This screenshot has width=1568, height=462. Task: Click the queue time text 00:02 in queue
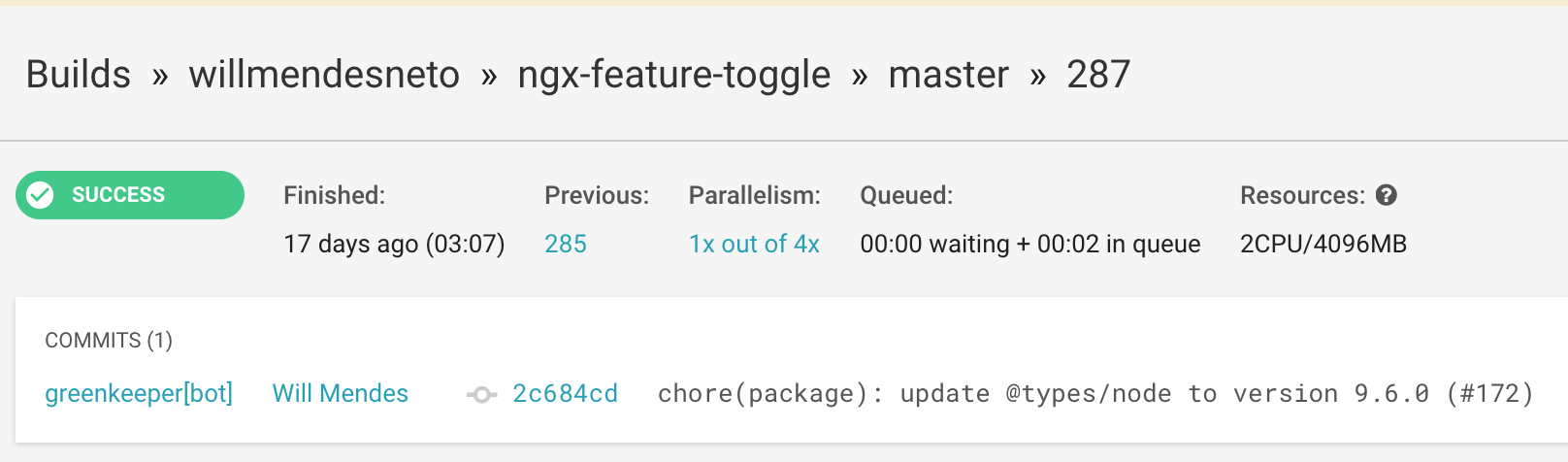click(x=1119, y=244)
